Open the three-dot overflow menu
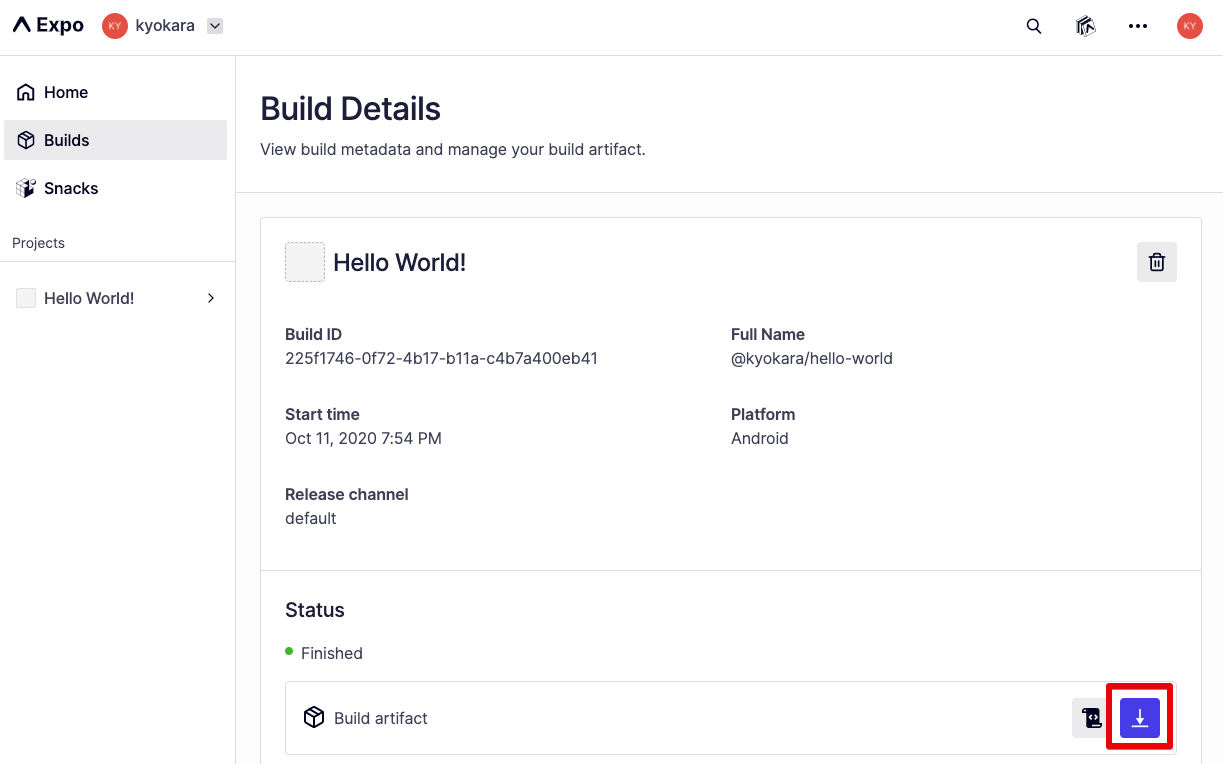The height and width of the screenshot is (764, 1223). (1137, 26)
